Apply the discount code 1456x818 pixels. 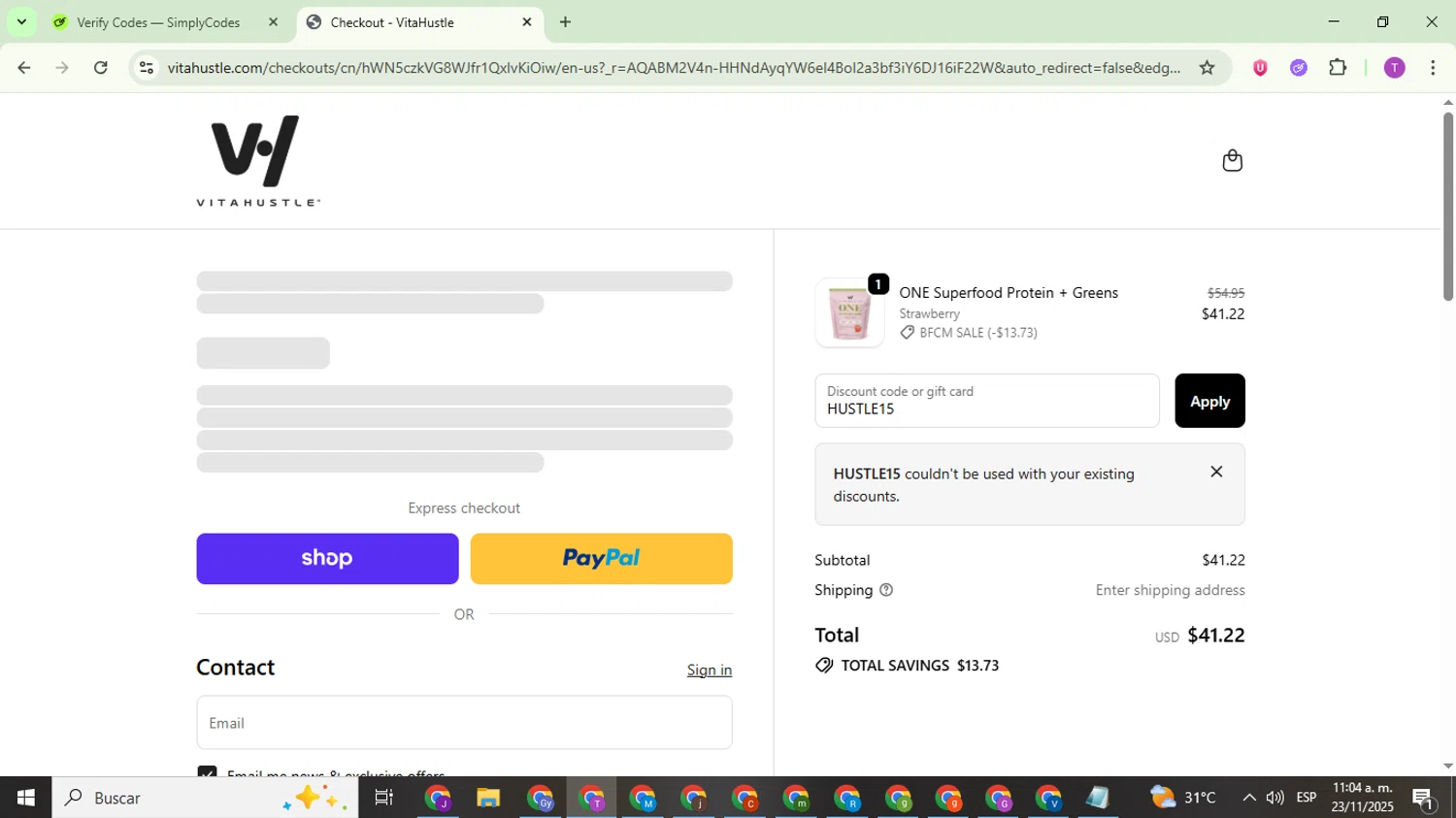click(x=1209, y=401)
